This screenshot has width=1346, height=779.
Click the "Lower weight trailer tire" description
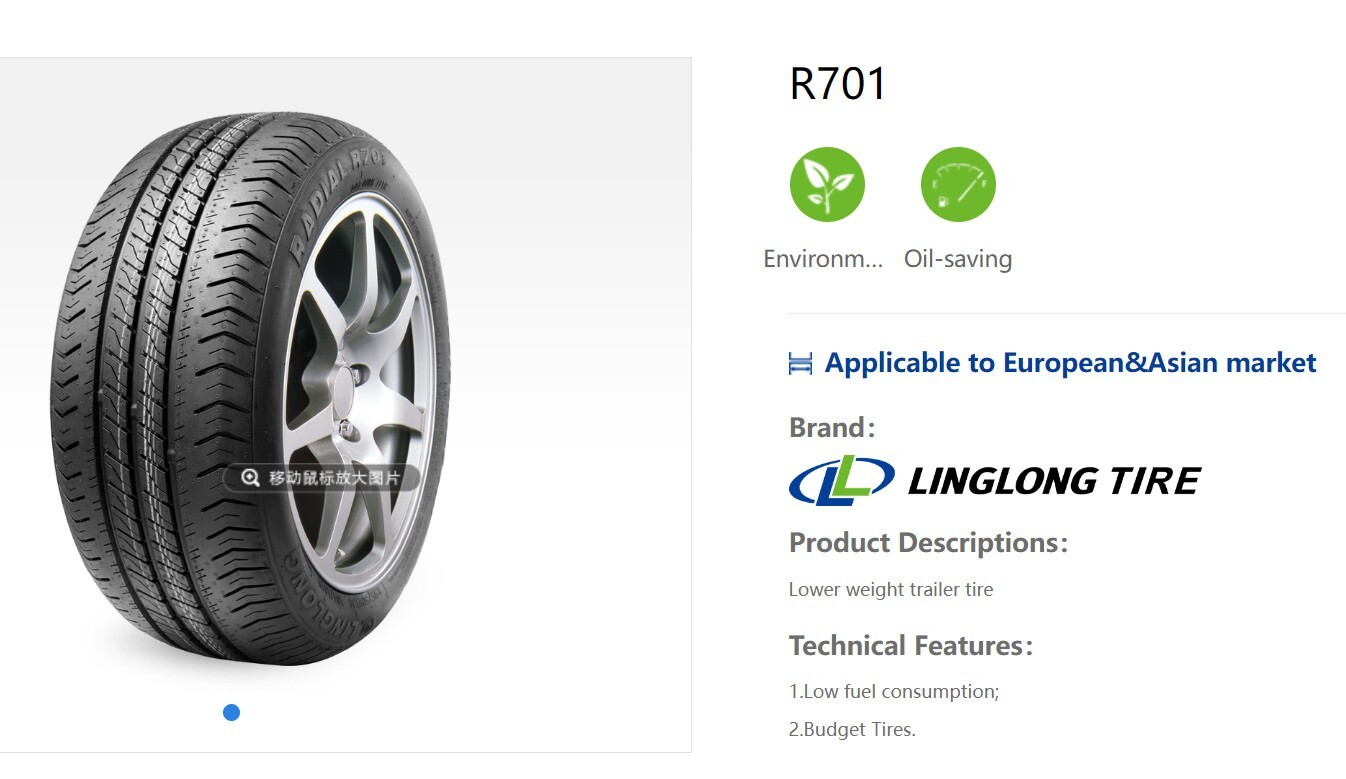[x=891, y=589]
